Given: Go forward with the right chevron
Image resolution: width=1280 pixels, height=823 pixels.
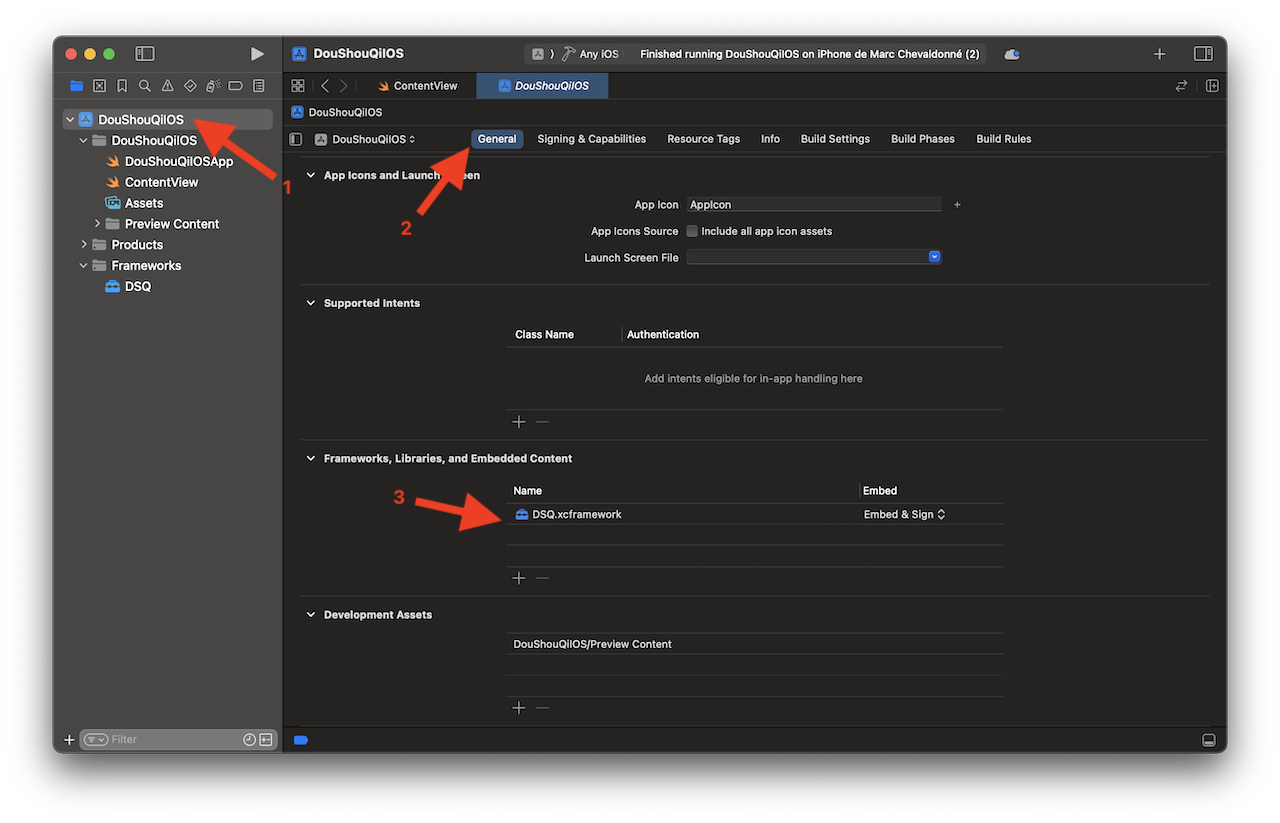Looking at the screenshot, I should coord(344,86).
